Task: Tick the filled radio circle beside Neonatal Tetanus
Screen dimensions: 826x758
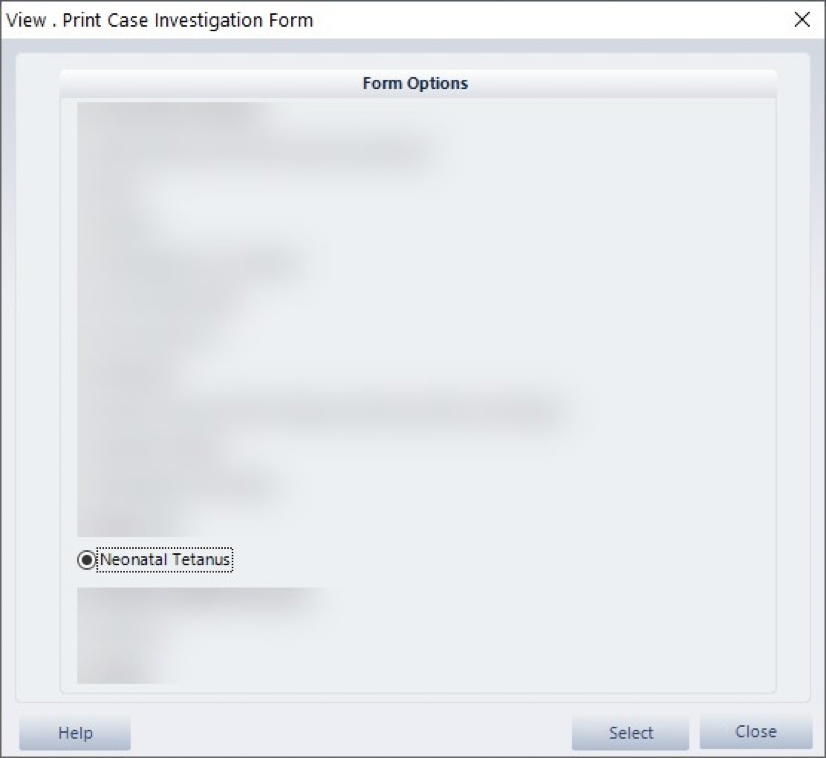Action: 86,559
